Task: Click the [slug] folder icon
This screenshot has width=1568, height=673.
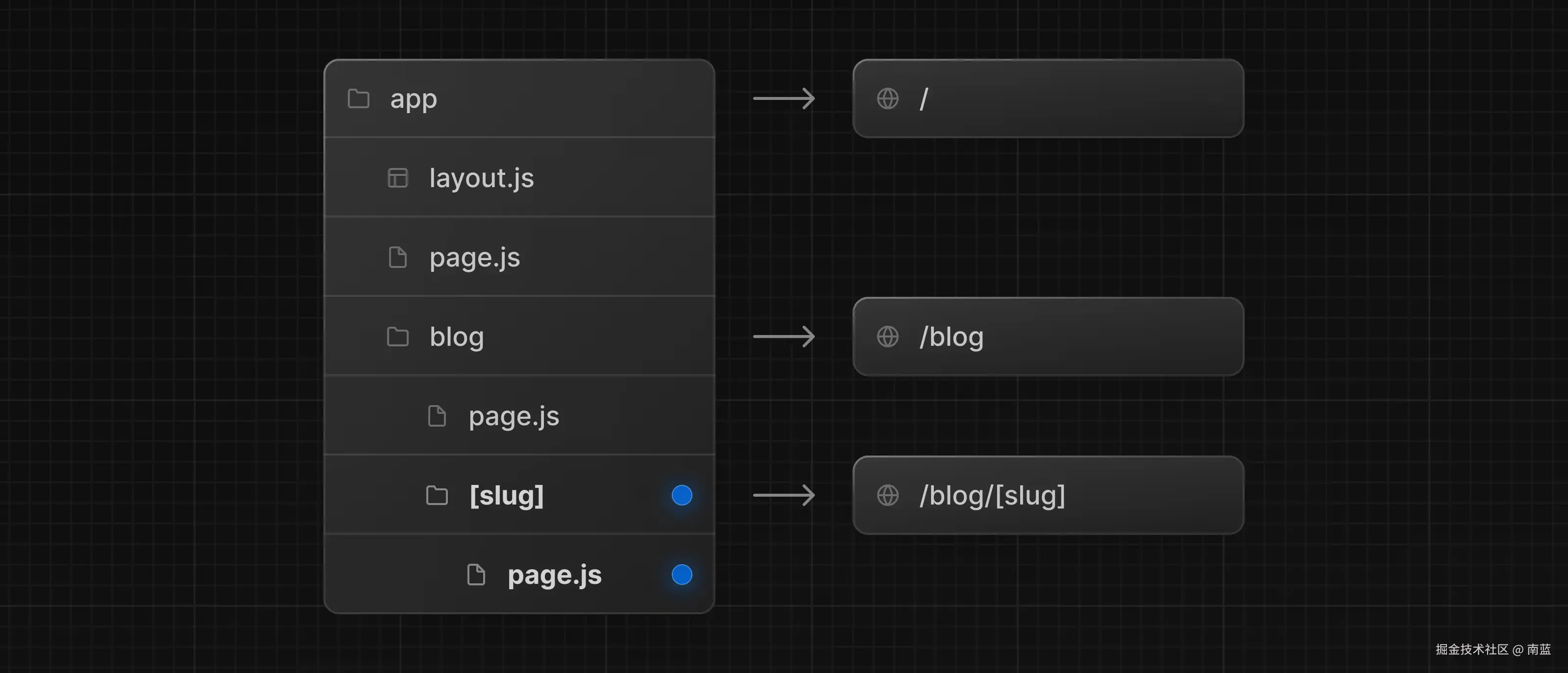Action: [x=437, y=495]
